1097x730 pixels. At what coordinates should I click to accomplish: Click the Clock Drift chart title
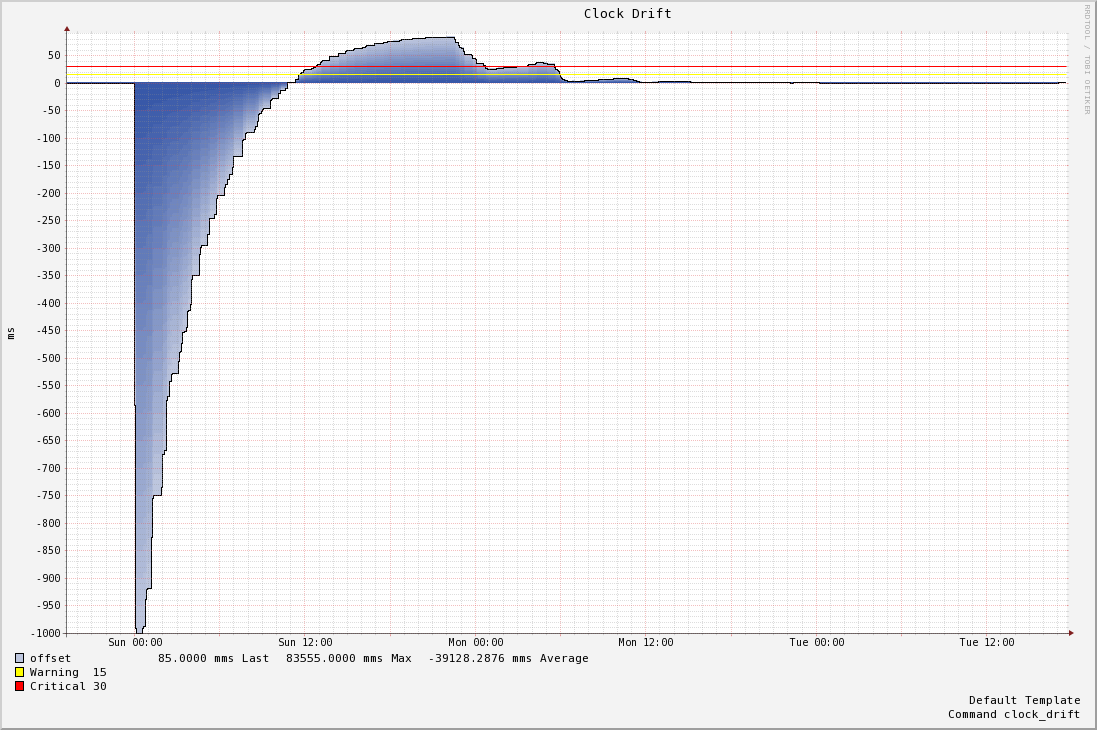click(x=628, y=13)
